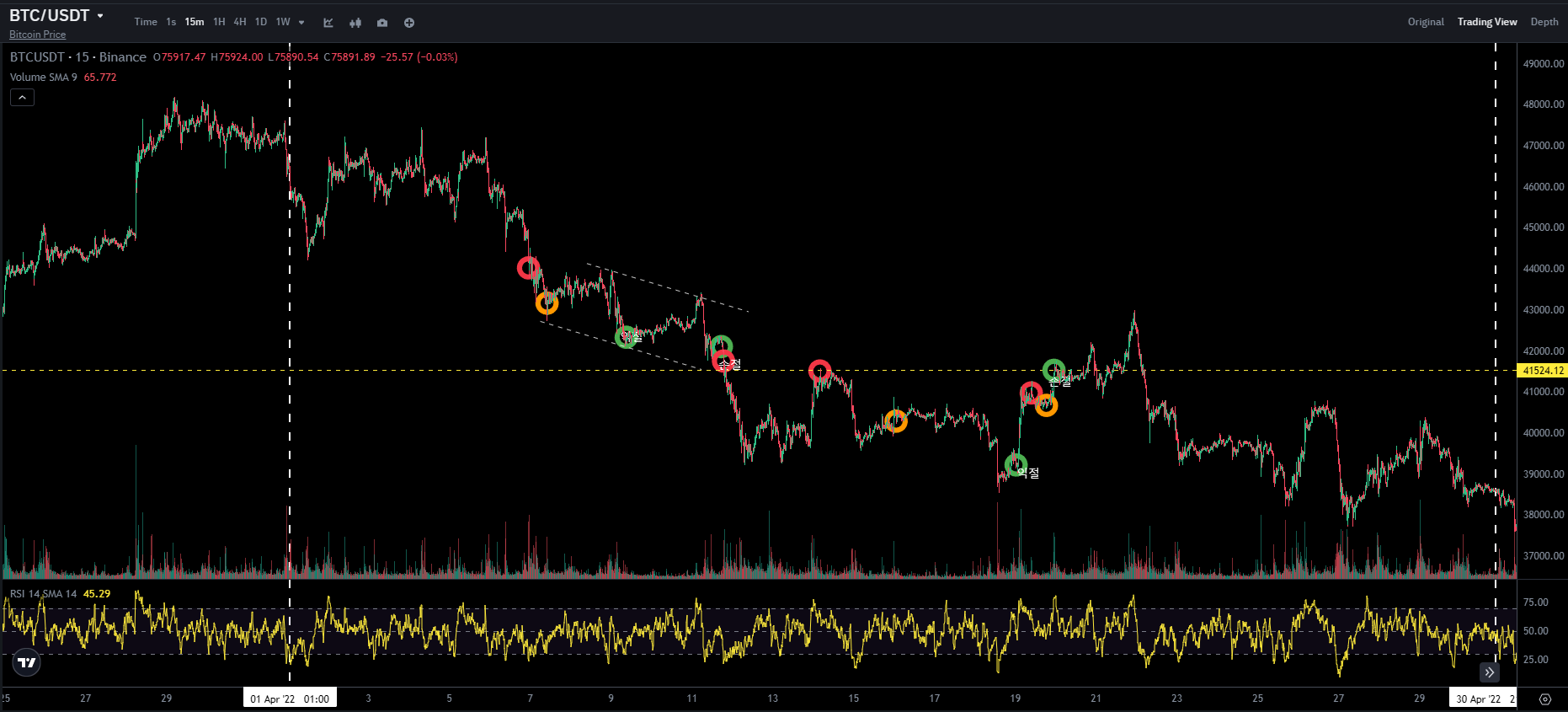This screenshot has width=1568, height=712.
Task: Click the RSI value 45.29
Action: (97, 594)
